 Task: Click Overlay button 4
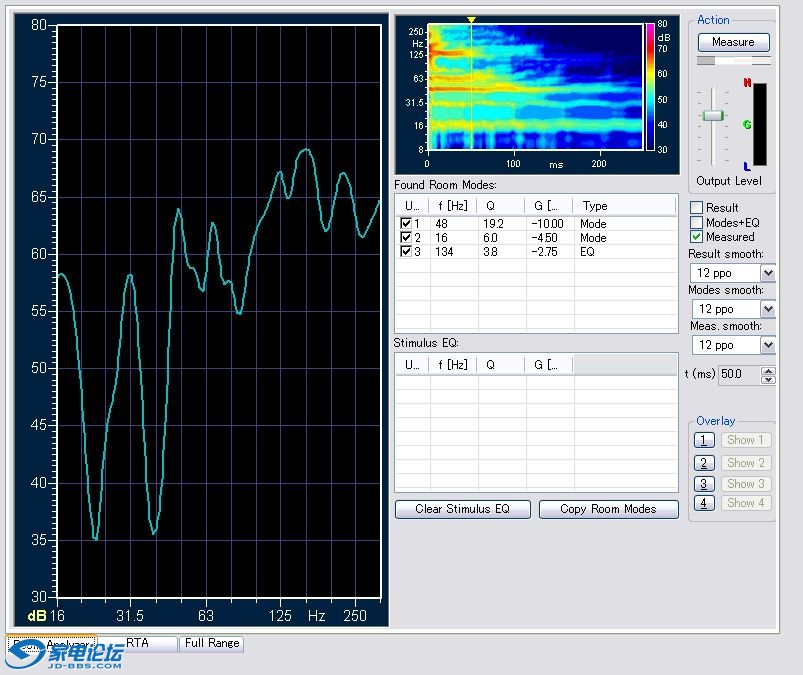(x=705, y=503)
